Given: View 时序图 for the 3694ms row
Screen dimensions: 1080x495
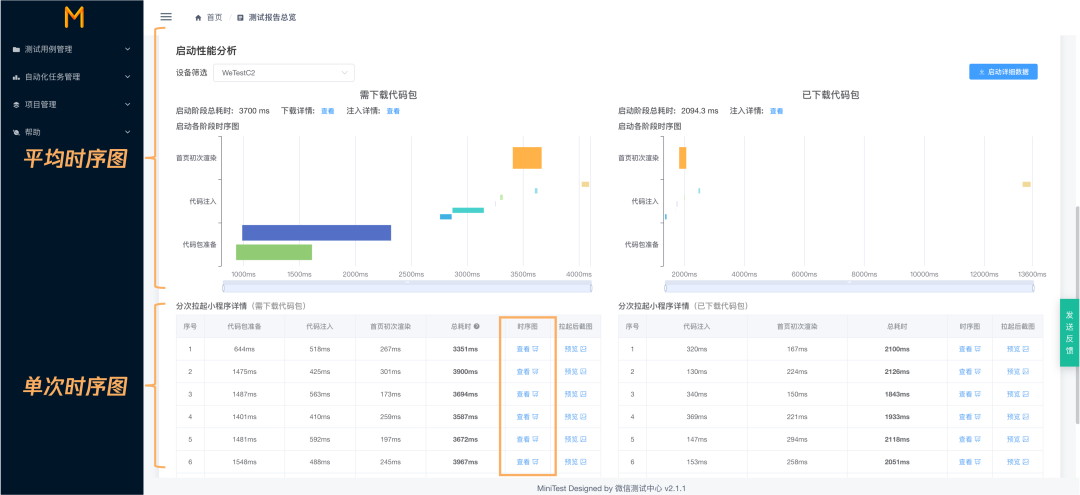Looking at the screenshot, I should 527,394.
